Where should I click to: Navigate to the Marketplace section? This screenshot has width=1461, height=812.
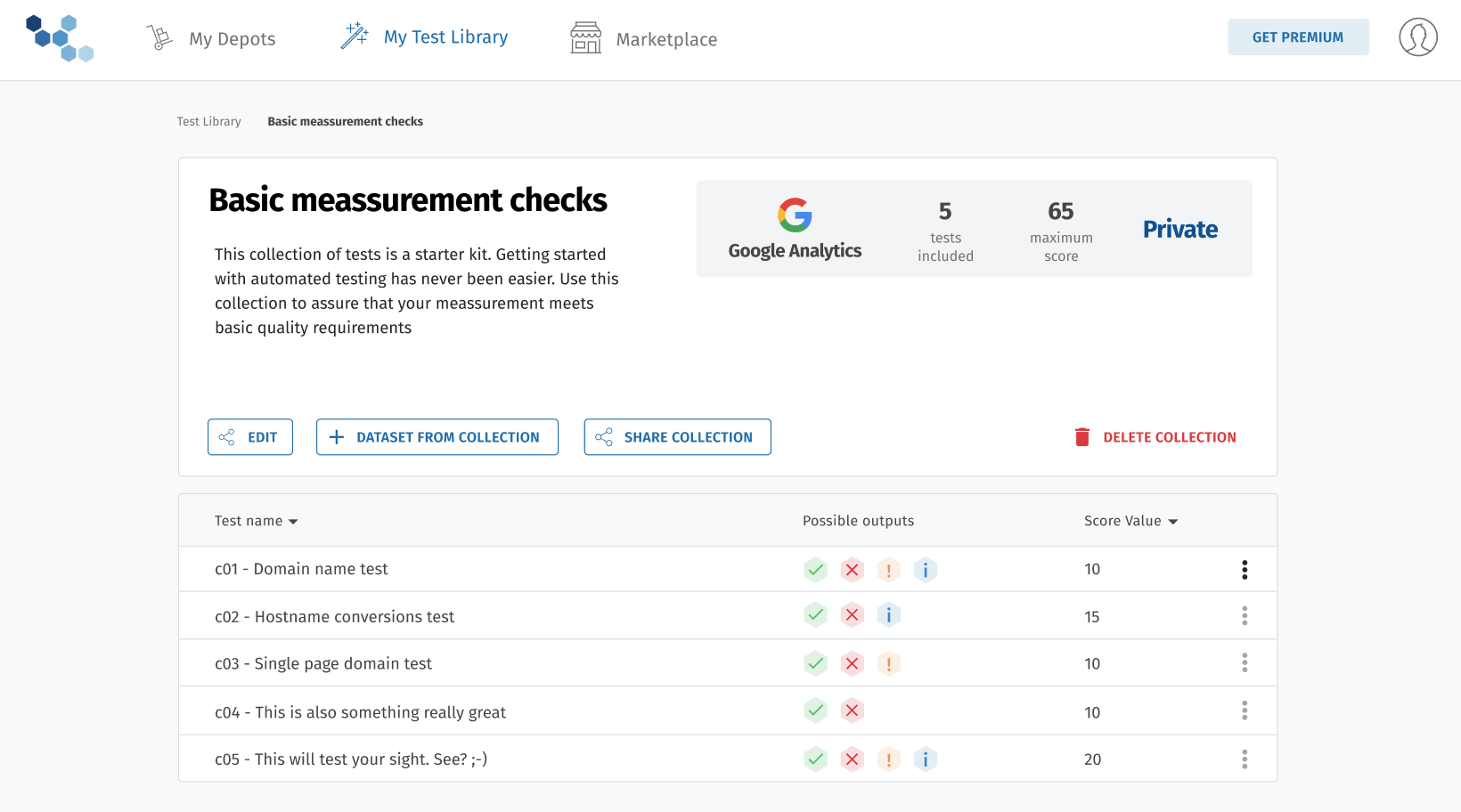click(x=666, y=38)
